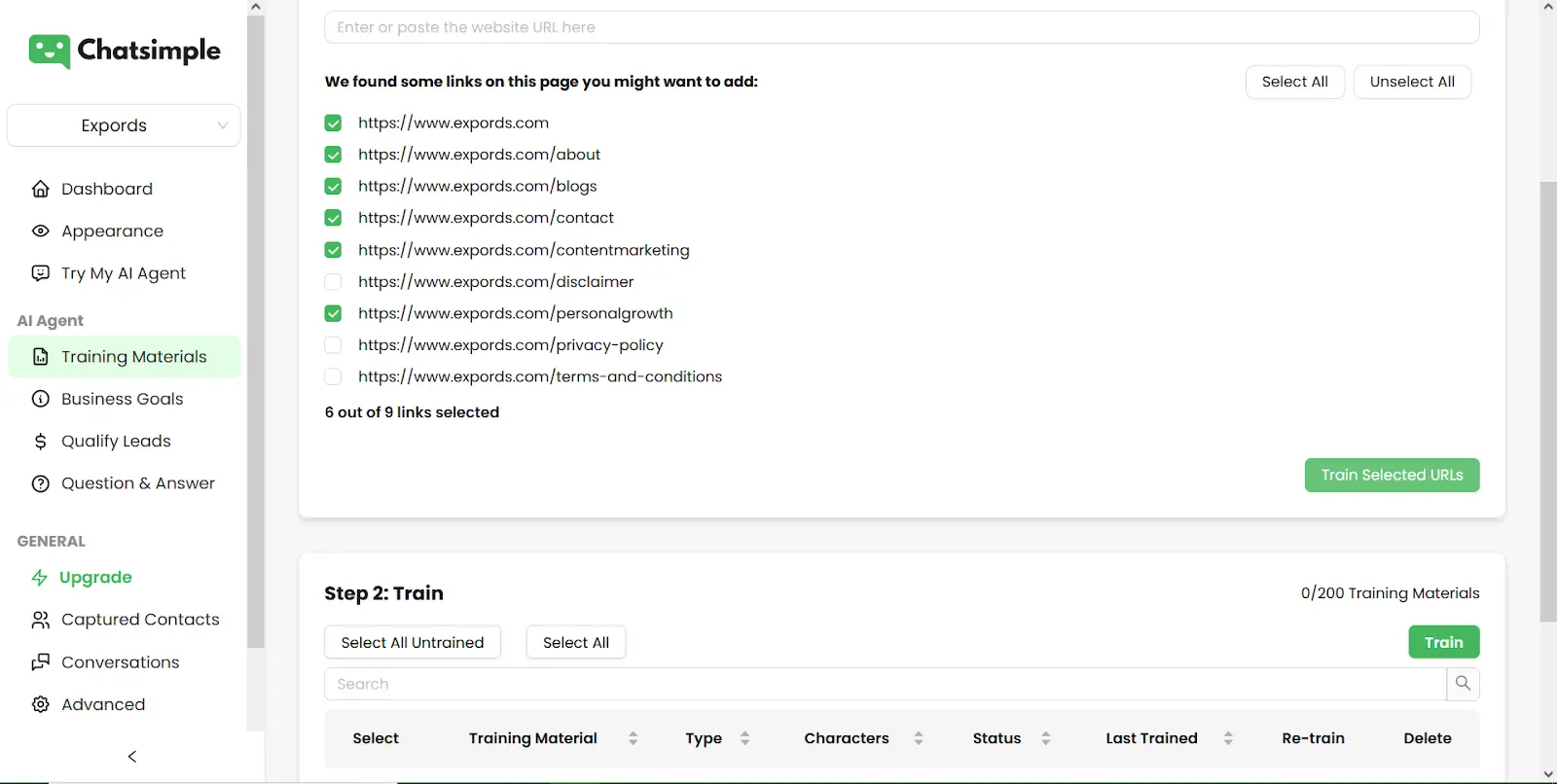Open the Expords workspace dropdown
The width and height of the screenshot is (1557, 784).
[x=124, y=125]
